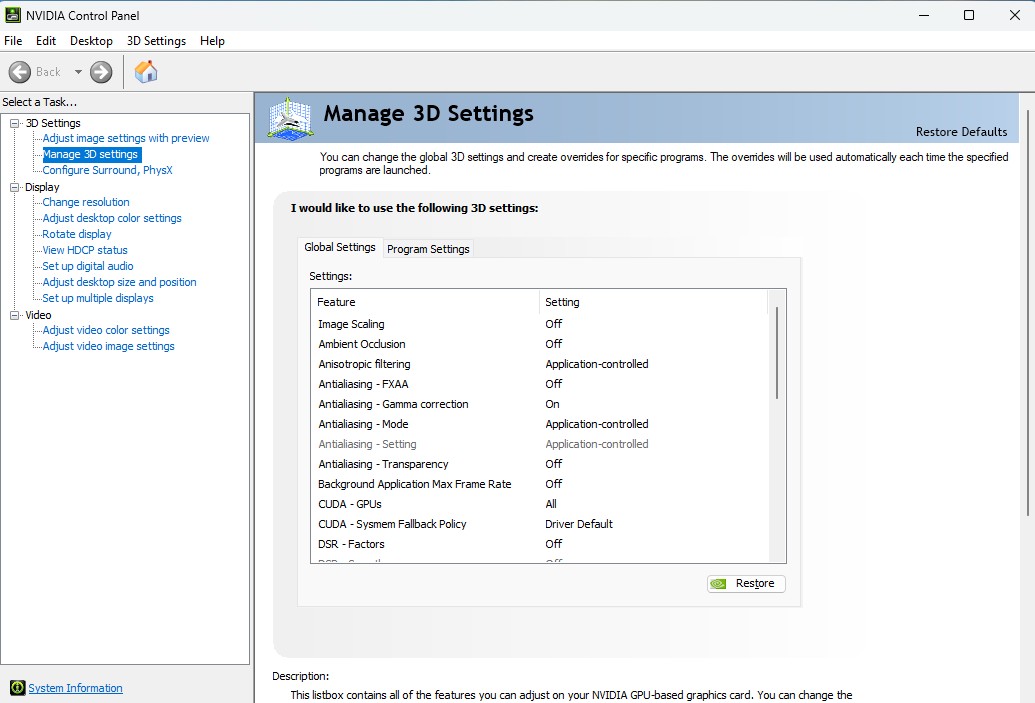Open Adjust video color settings

pyautogui.click(x=106, y=330)
